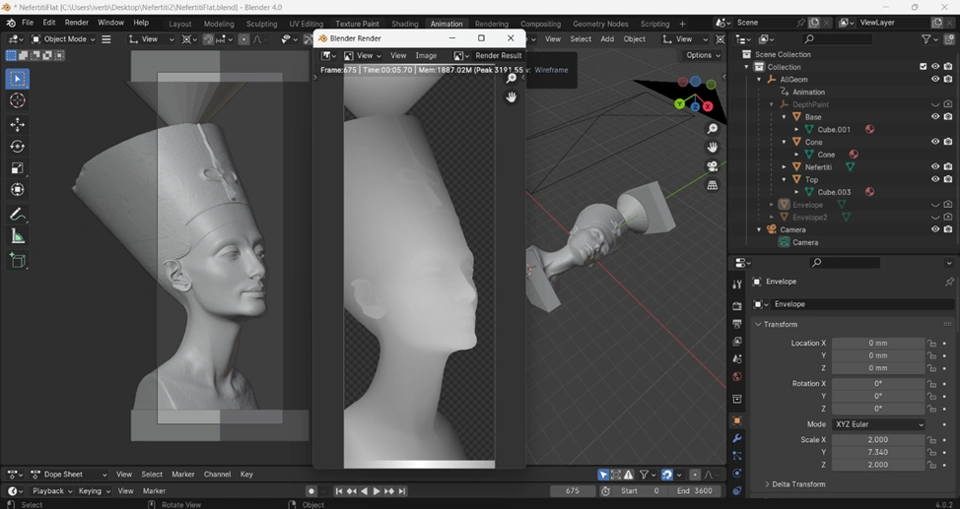Select the Add Cube tool

click(x=17, y=260)
